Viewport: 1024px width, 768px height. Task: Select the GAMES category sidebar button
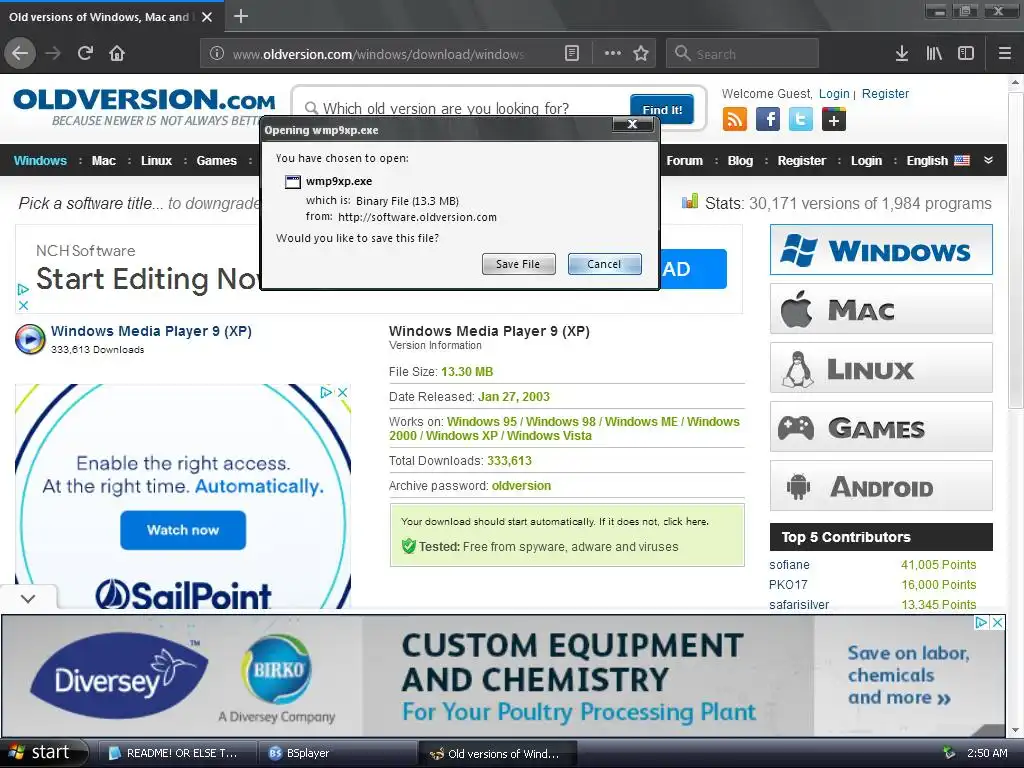881,427
